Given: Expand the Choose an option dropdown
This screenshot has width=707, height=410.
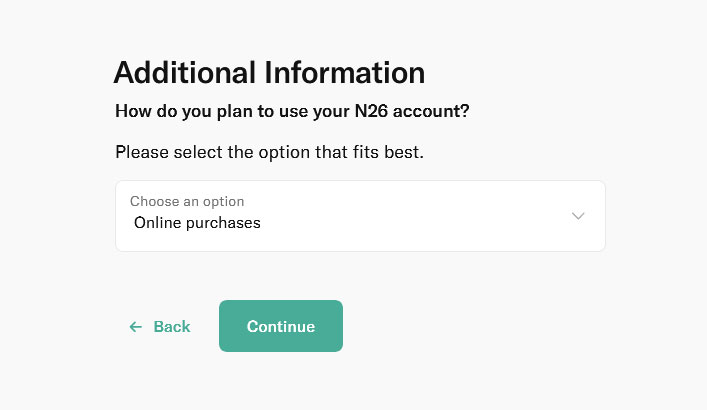Looking at the screenshot, I should 360,216.
